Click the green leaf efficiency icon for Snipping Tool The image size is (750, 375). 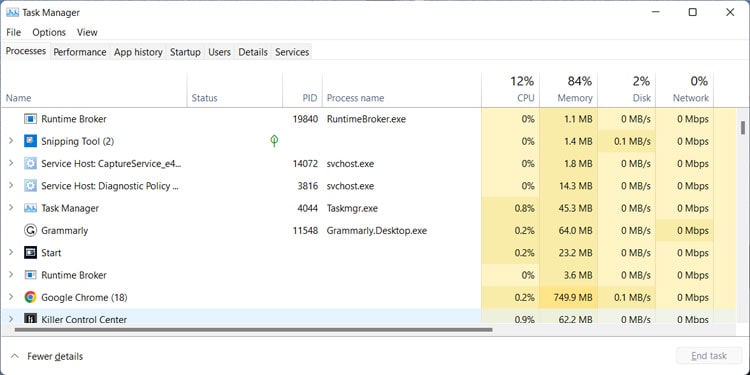tap(274, 141)
